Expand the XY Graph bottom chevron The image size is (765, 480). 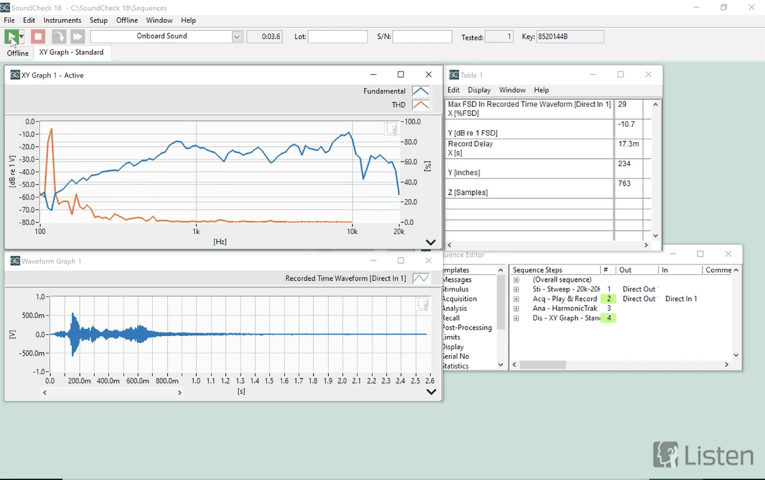[x=430, y=242]
